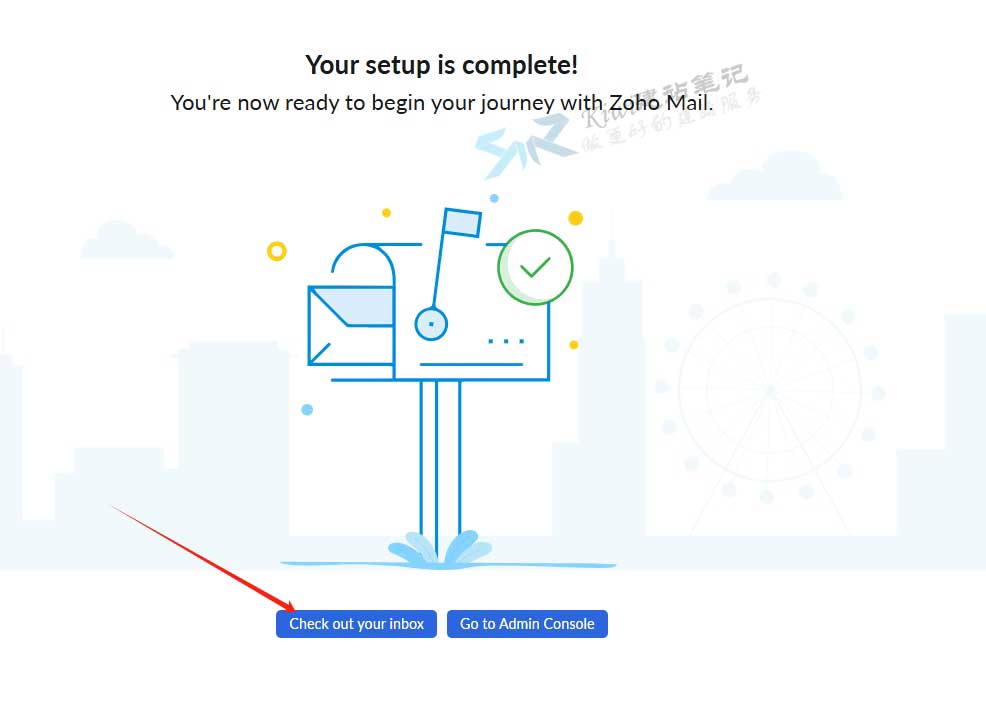Screen dimensions: 986x710
Task: Click the water splash at mailbox base
Action: (440, 548)
